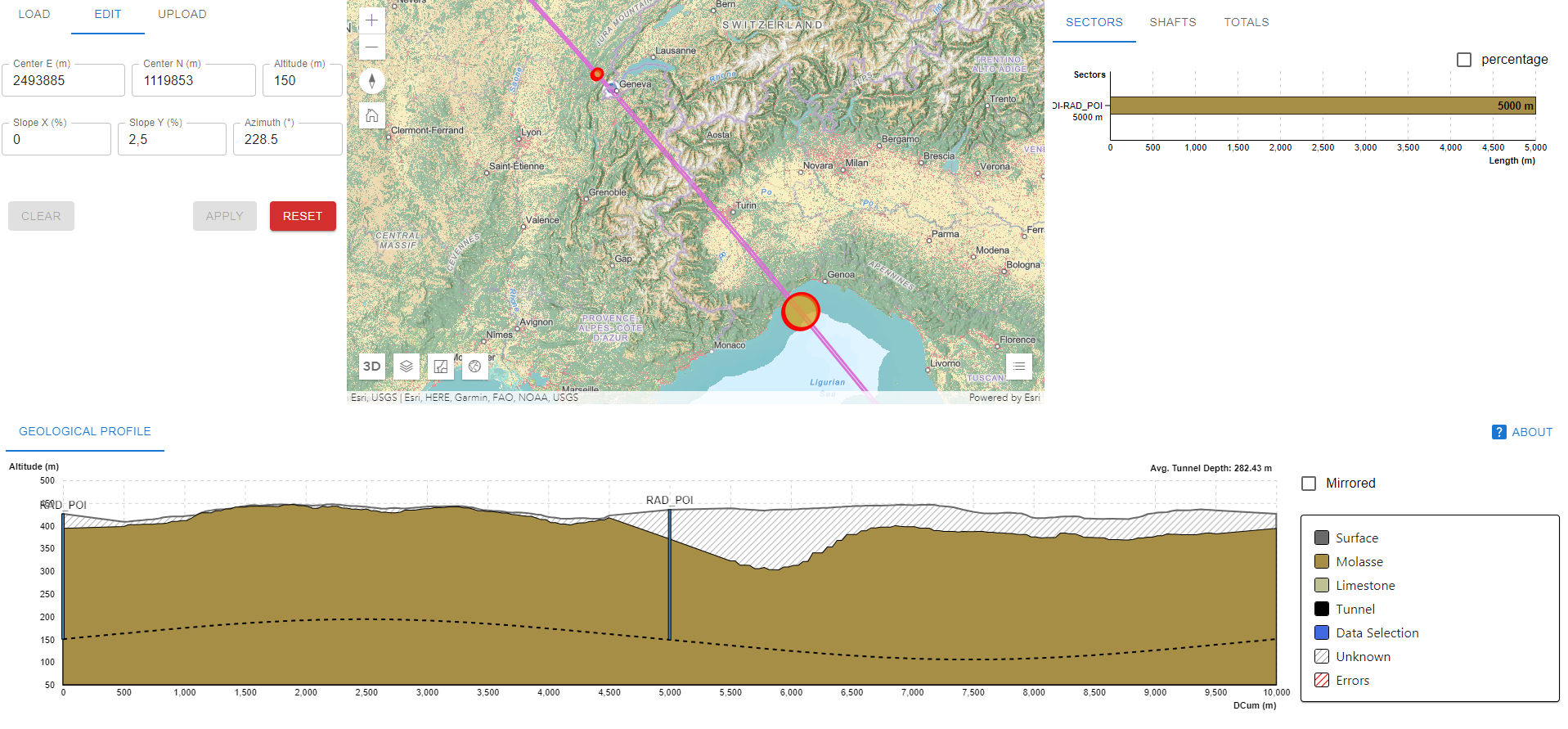This screenshot has height=729, width=1568.
Task: Click the Tunnel legend swatch
Action: click(x=1322, y=609)
